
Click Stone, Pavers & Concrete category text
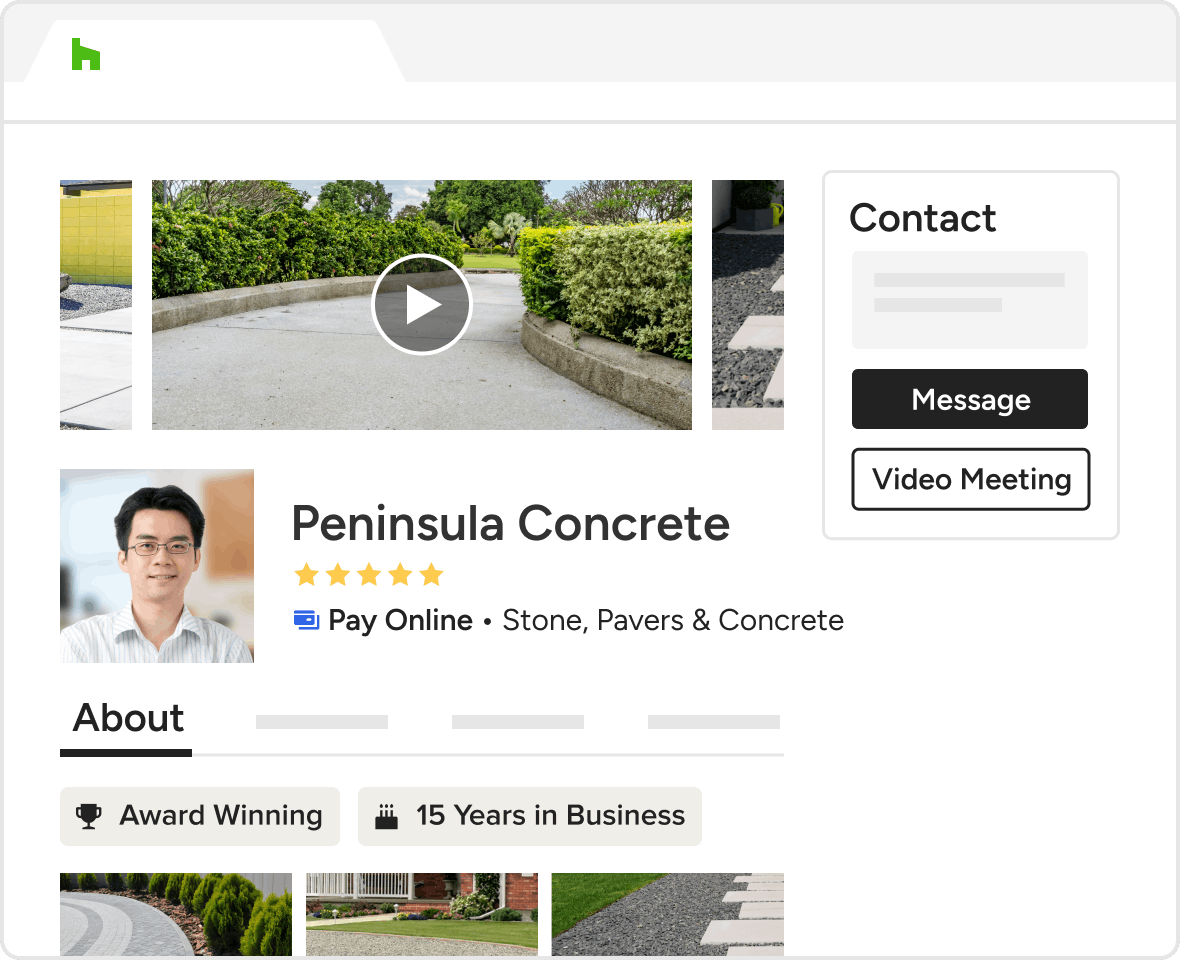click(673, 621)
